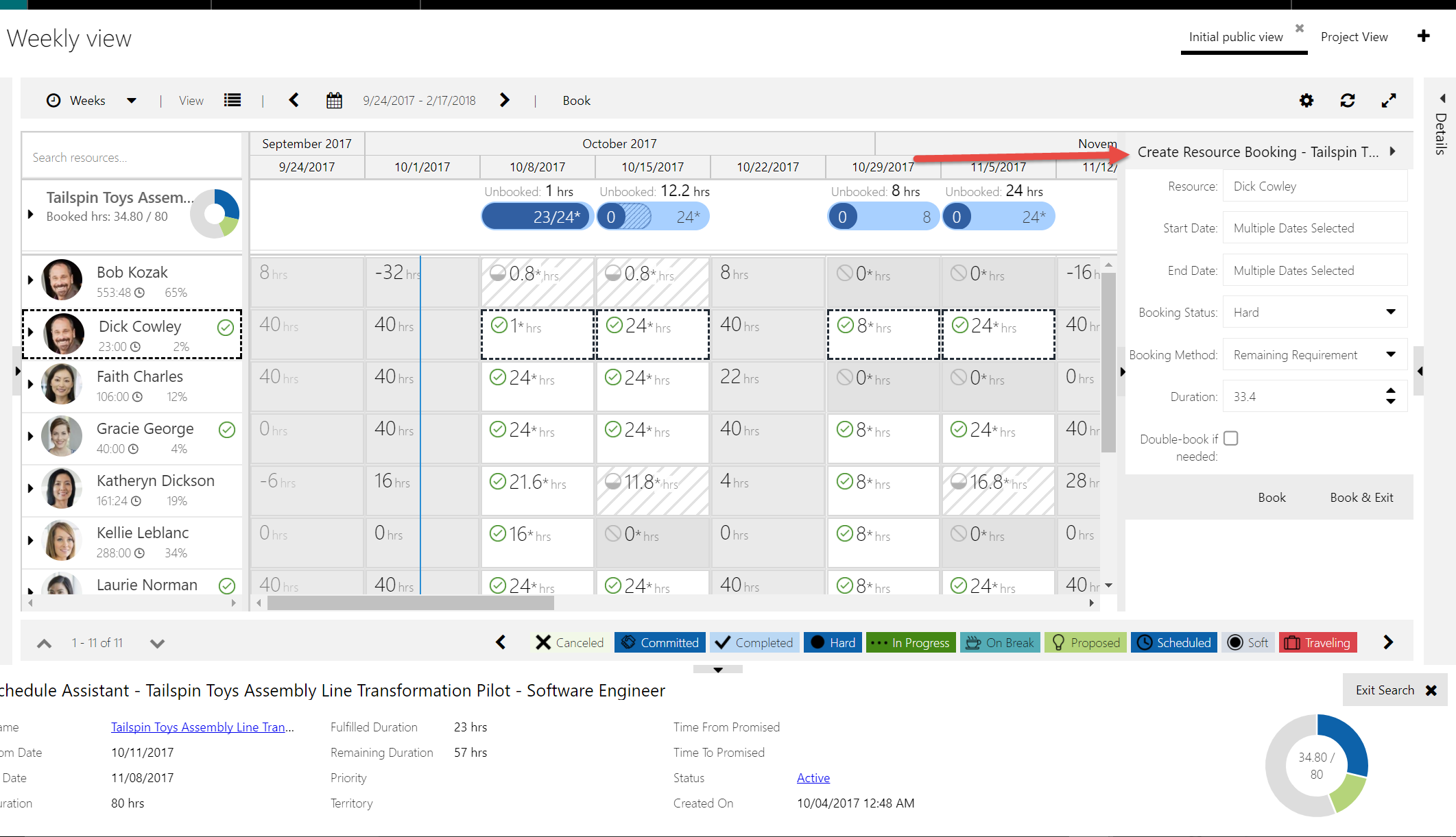Click the refresh board icon
The width and height of the screenshot is (1456, 837).
pos(1347,101)
